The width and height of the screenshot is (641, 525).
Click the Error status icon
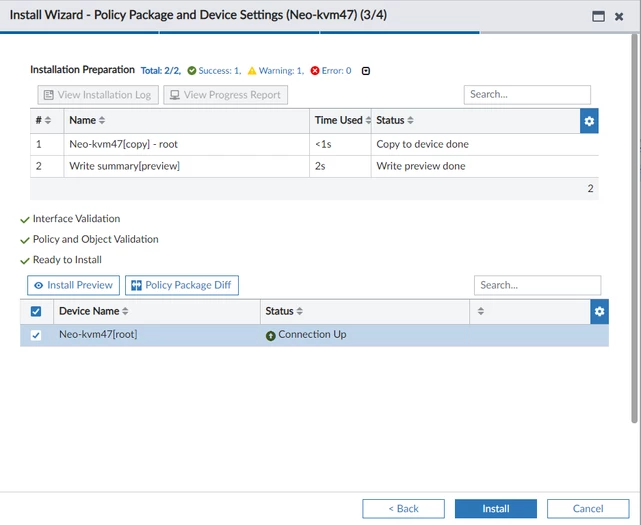(x=315, y=71)
